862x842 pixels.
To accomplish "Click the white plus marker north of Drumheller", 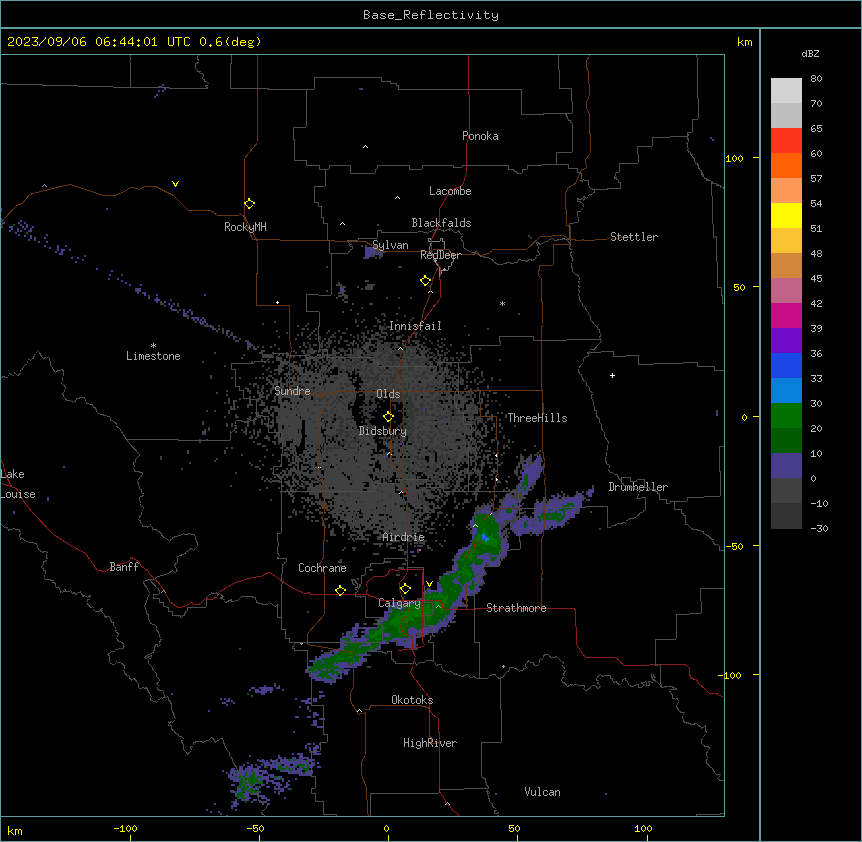I will click(x=612, y=375).
